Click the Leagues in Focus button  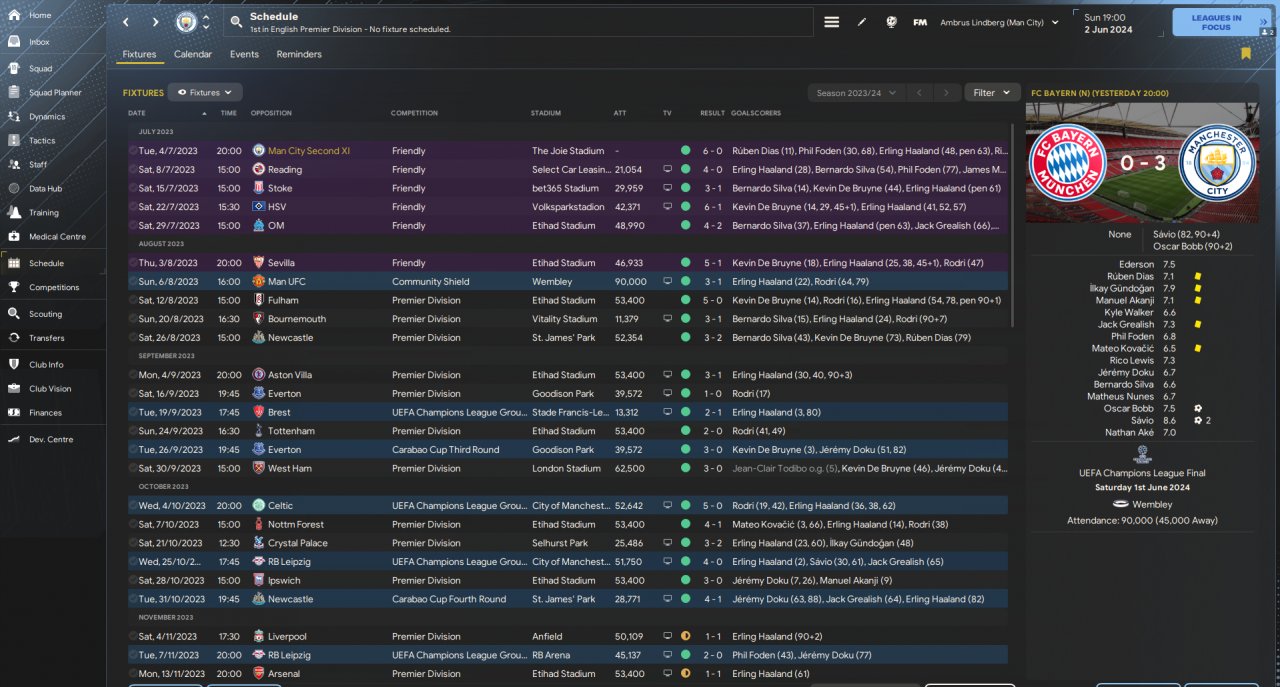click(x=1216, y=22)
